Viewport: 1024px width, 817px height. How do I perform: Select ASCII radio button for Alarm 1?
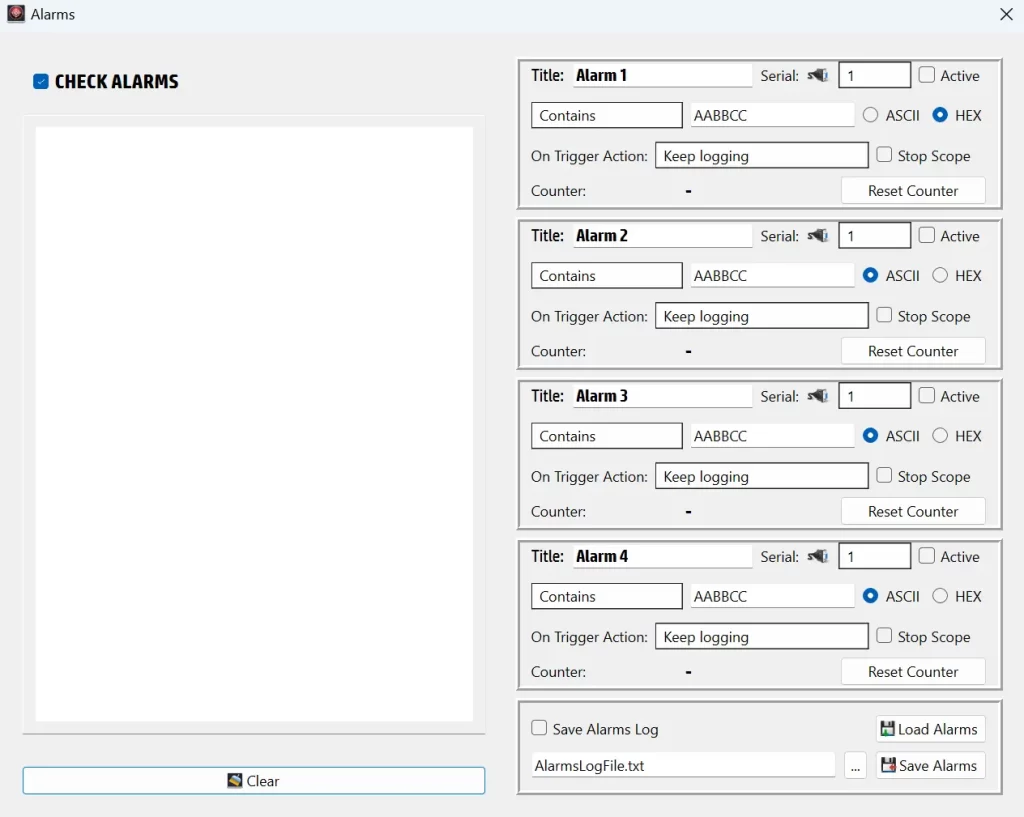click(870, 116)
